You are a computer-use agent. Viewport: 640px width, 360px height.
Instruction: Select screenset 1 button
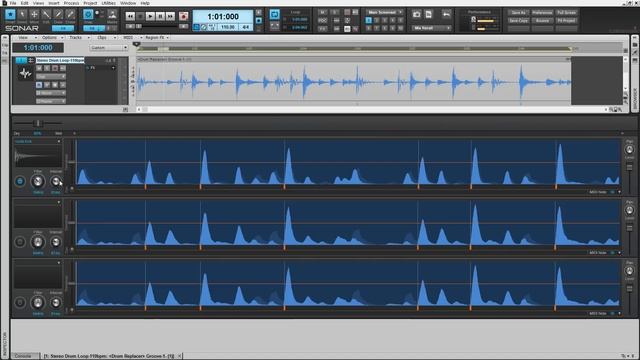369,20
